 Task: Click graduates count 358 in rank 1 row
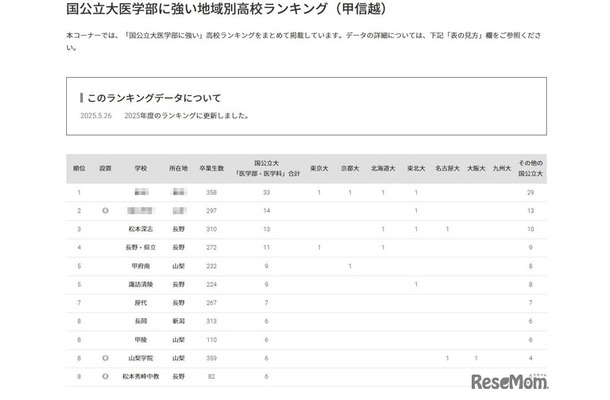click(x=212, y=193)
